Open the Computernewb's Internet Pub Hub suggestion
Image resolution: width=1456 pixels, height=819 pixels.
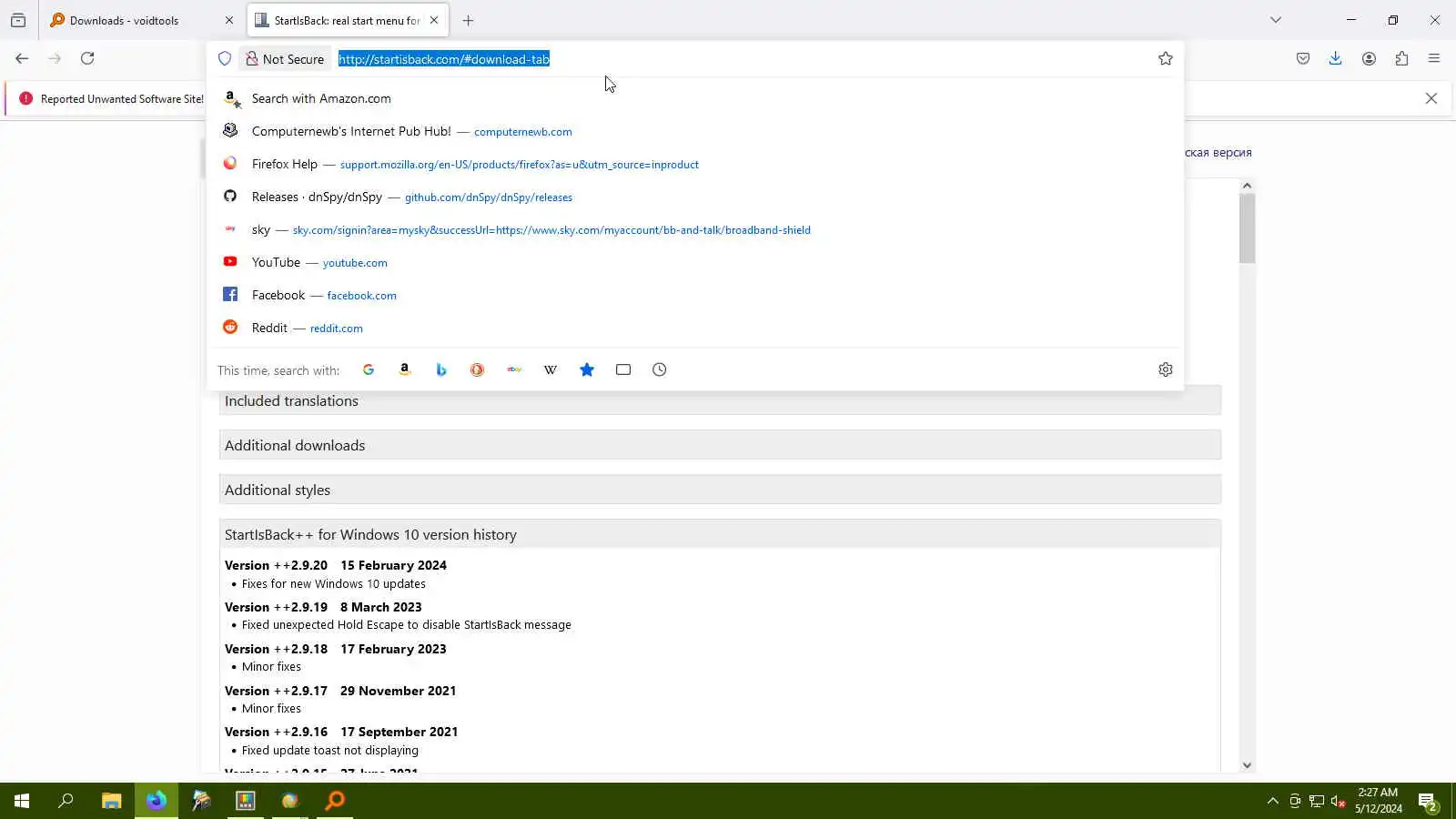(695, 131)
